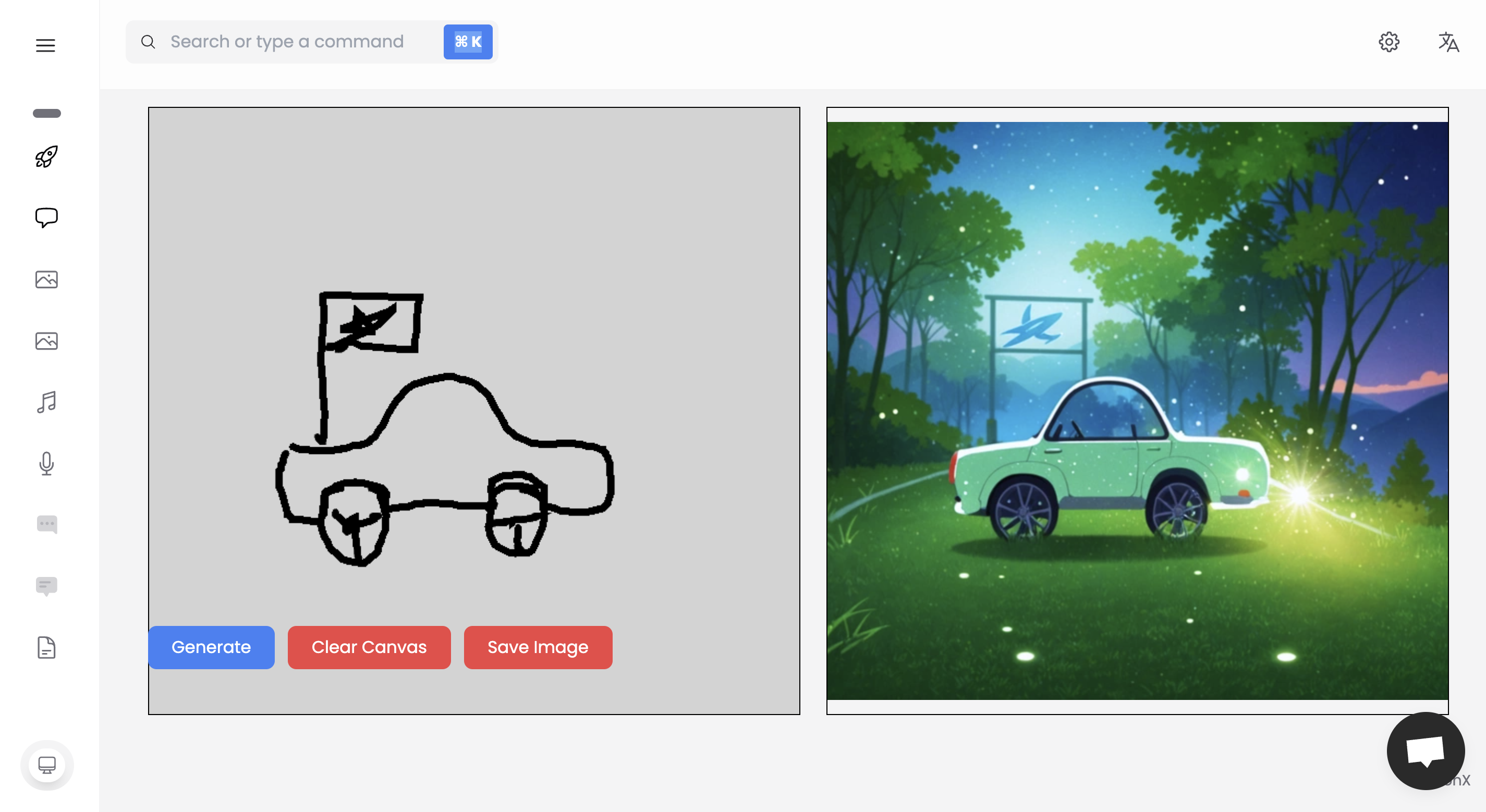
Task: Click the rocket icon in sidebar
Action: click(x=46, y=156)
